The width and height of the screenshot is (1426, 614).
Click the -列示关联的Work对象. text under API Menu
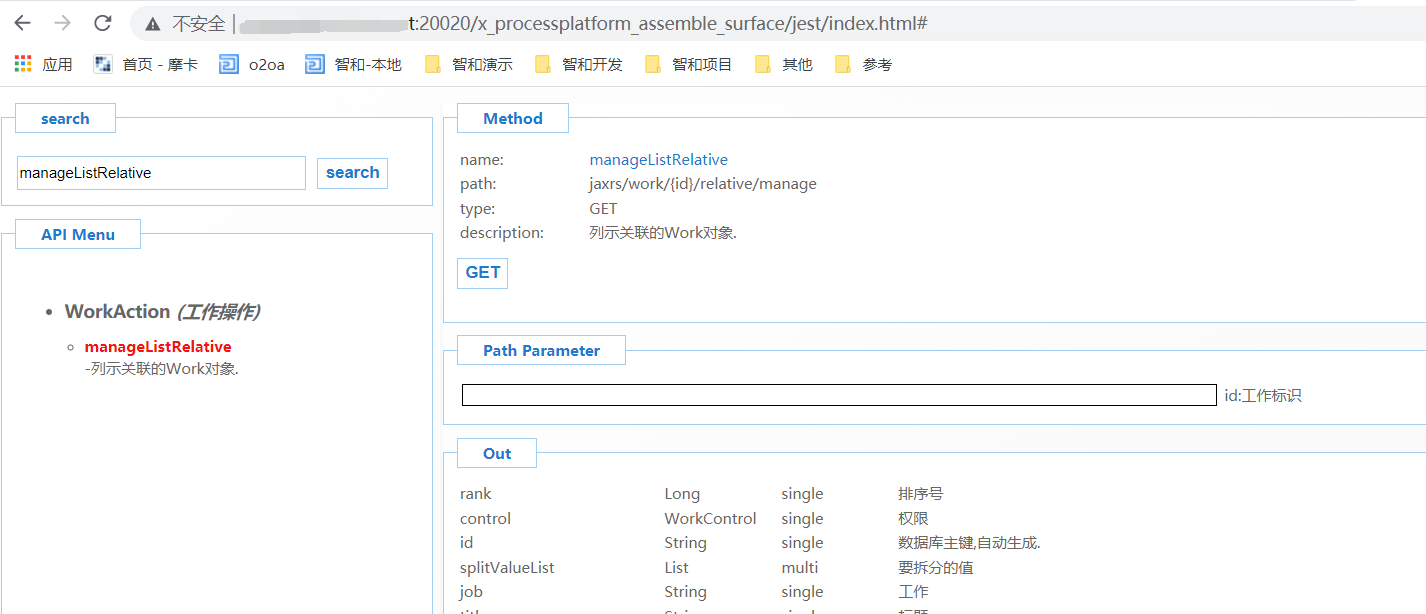pyautogui.click(x=162, y=369)
